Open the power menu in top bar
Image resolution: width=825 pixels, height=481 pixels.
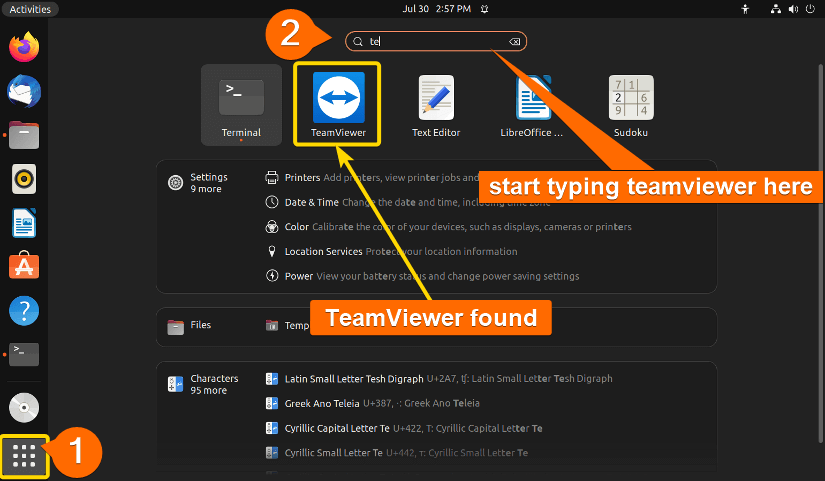tap(810, 9)
